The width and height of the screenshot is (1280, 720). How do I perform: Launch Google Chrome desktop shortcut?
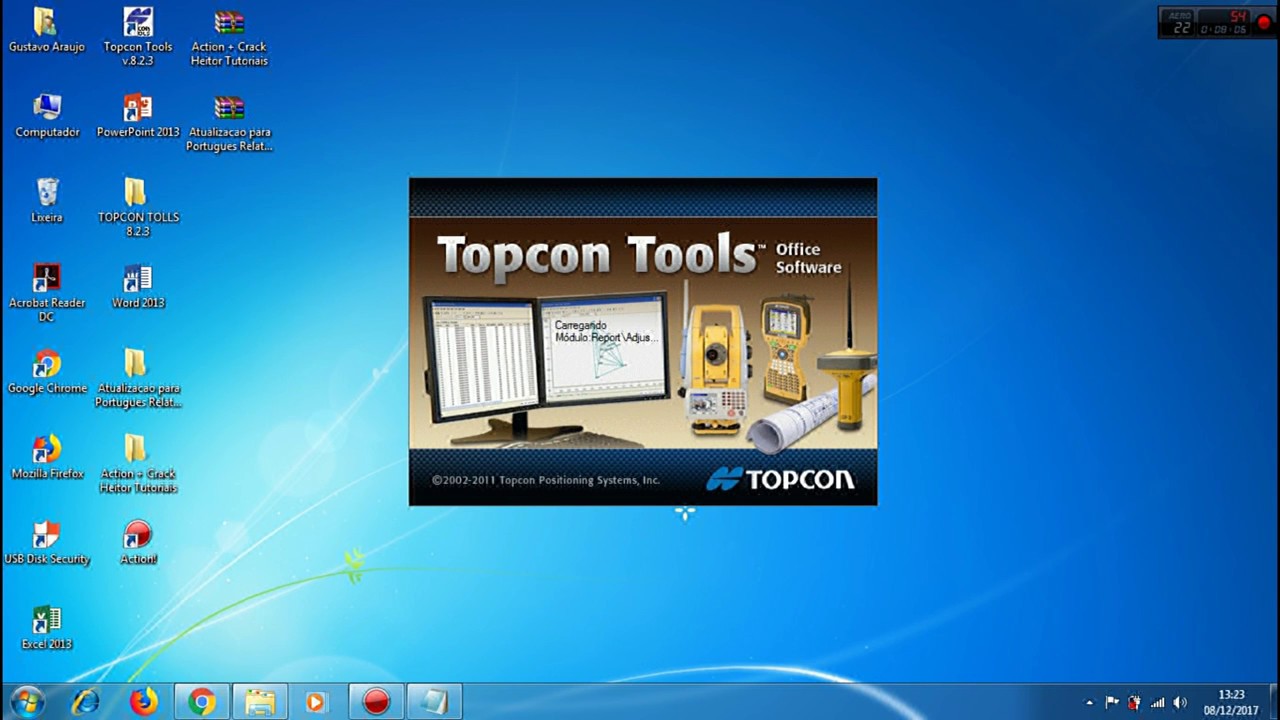(x=47, y=372)
